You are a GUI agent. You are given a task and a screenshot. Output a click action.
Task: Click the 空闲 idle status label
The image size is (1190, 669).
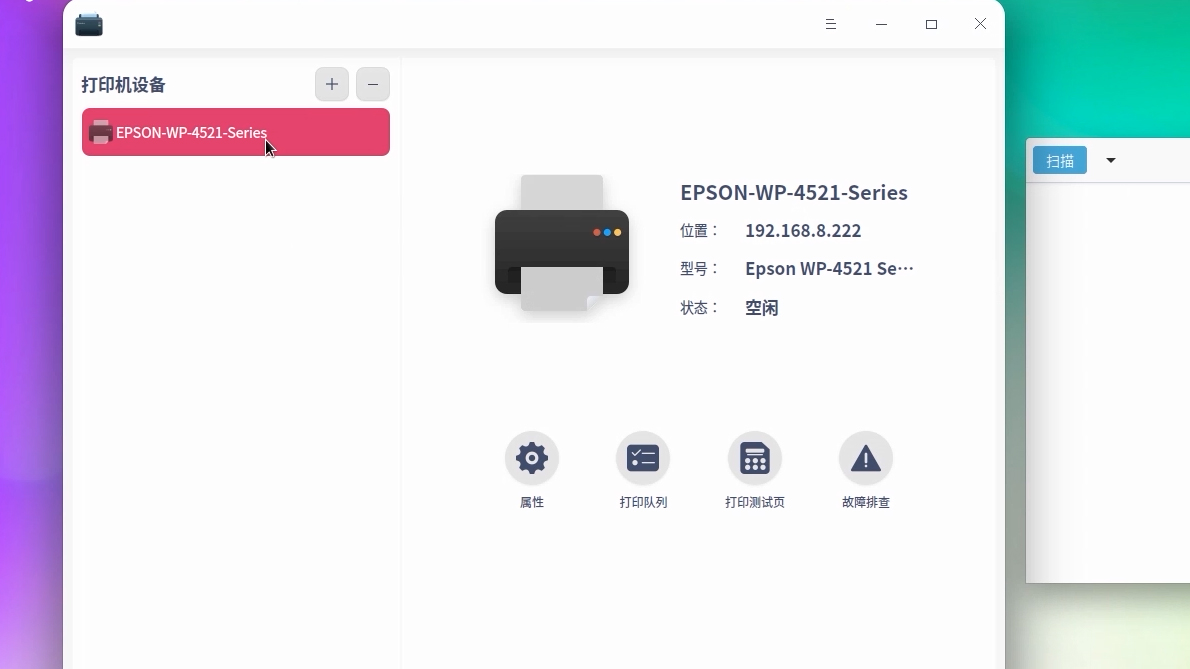(761, 308)
